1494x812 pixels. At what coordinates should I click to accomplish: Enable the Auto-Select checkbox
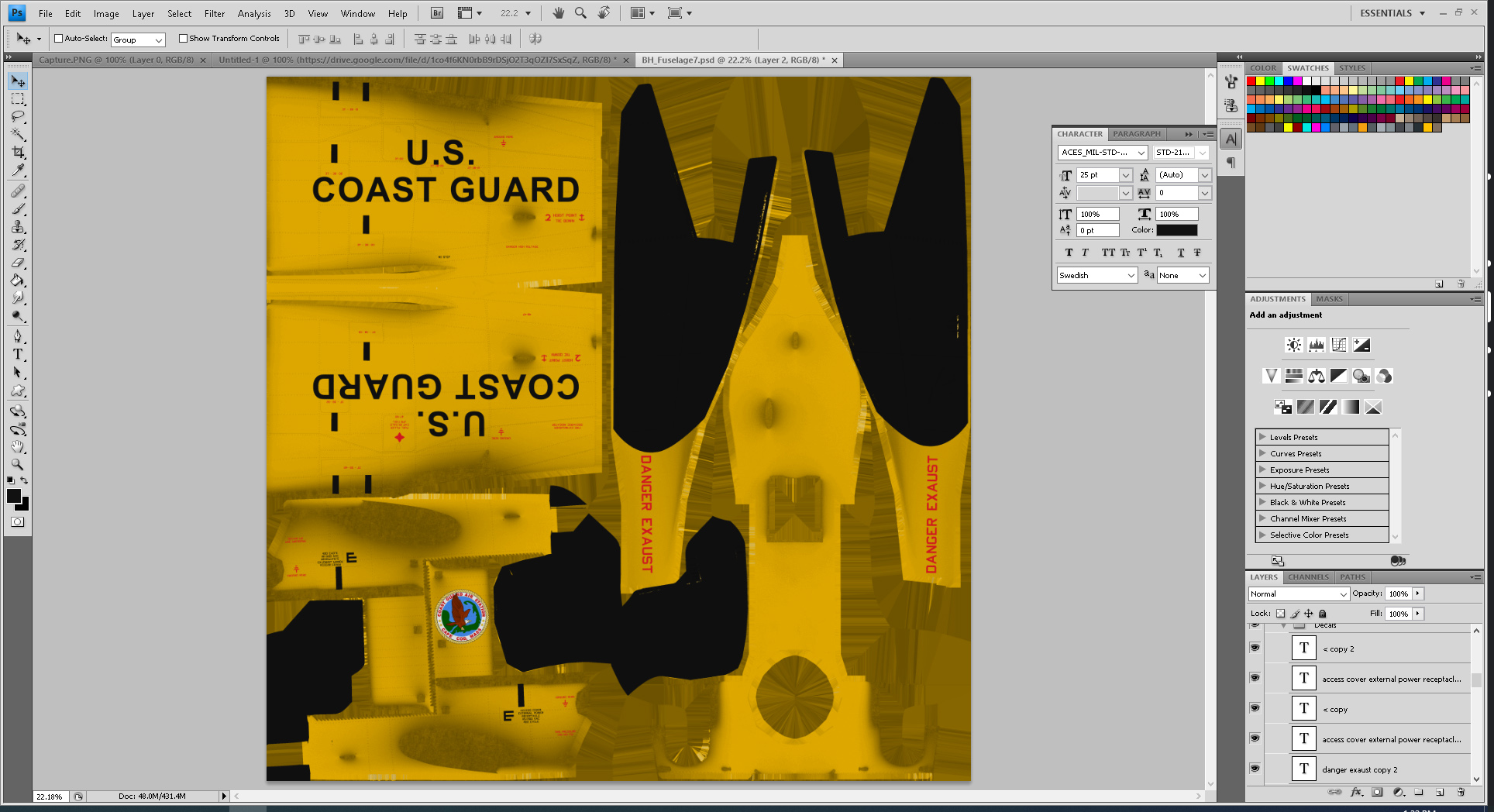58,38
